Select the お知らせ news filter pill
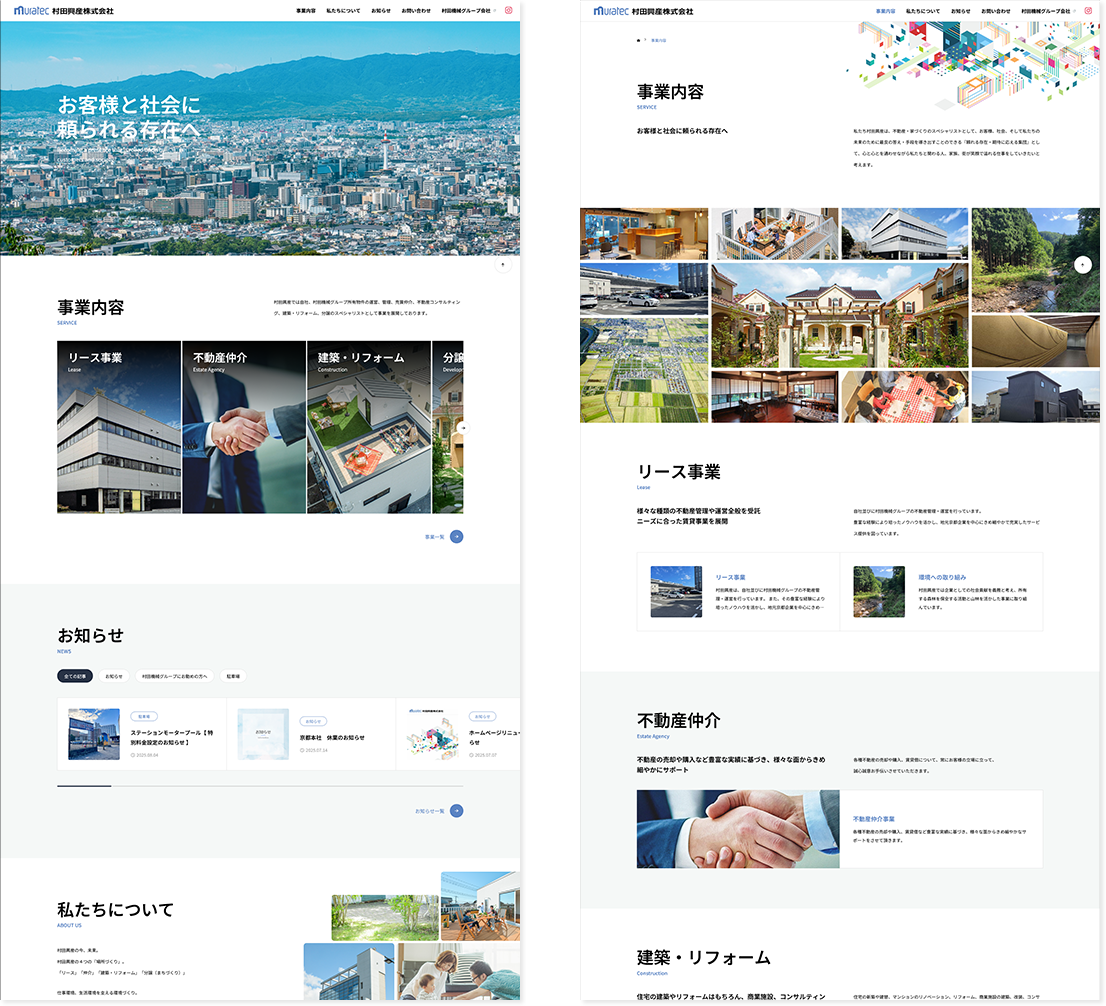 (x=114, y=676)
